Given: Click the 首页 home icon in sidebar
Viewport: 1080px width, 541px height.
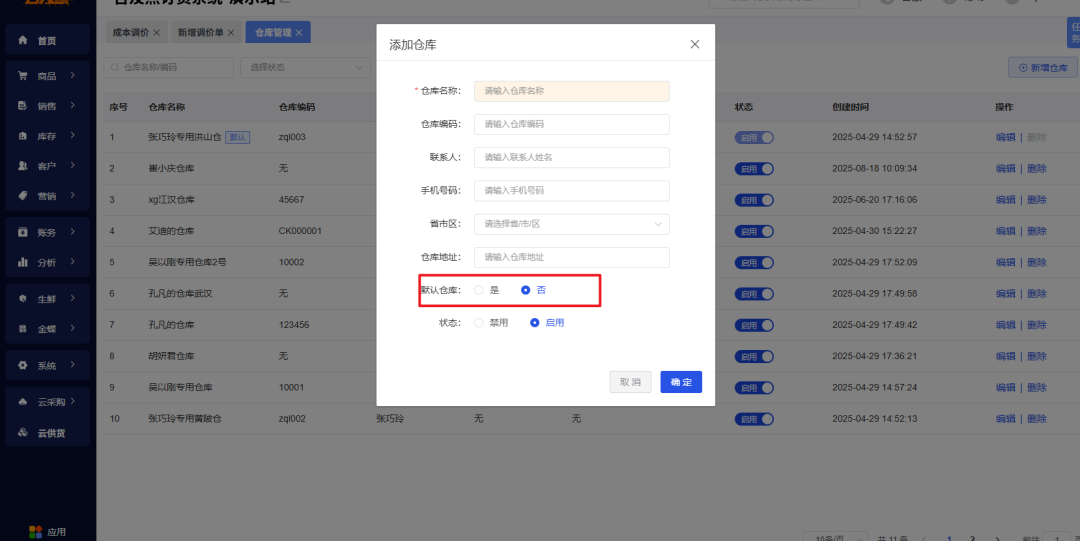Looking at the screenshot, I should pos(23,41).
